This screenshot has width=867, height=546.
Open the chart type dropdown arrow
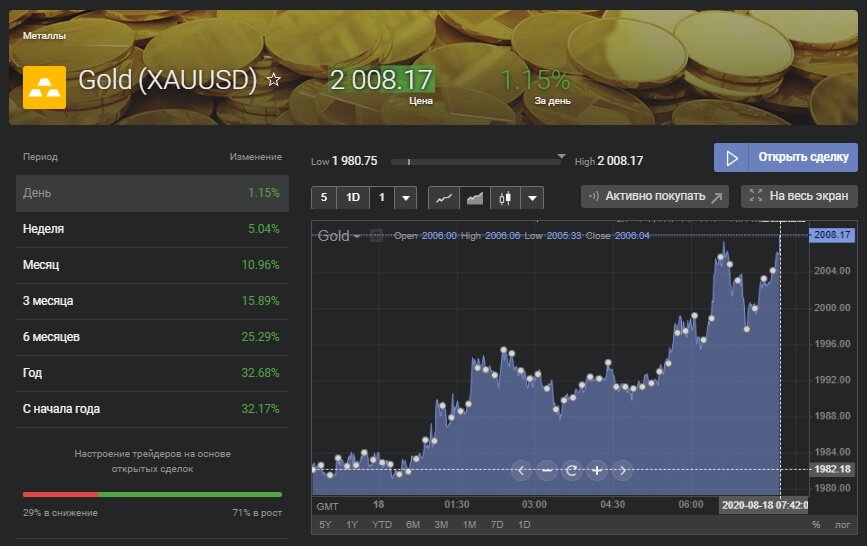[x=531, y=197]
